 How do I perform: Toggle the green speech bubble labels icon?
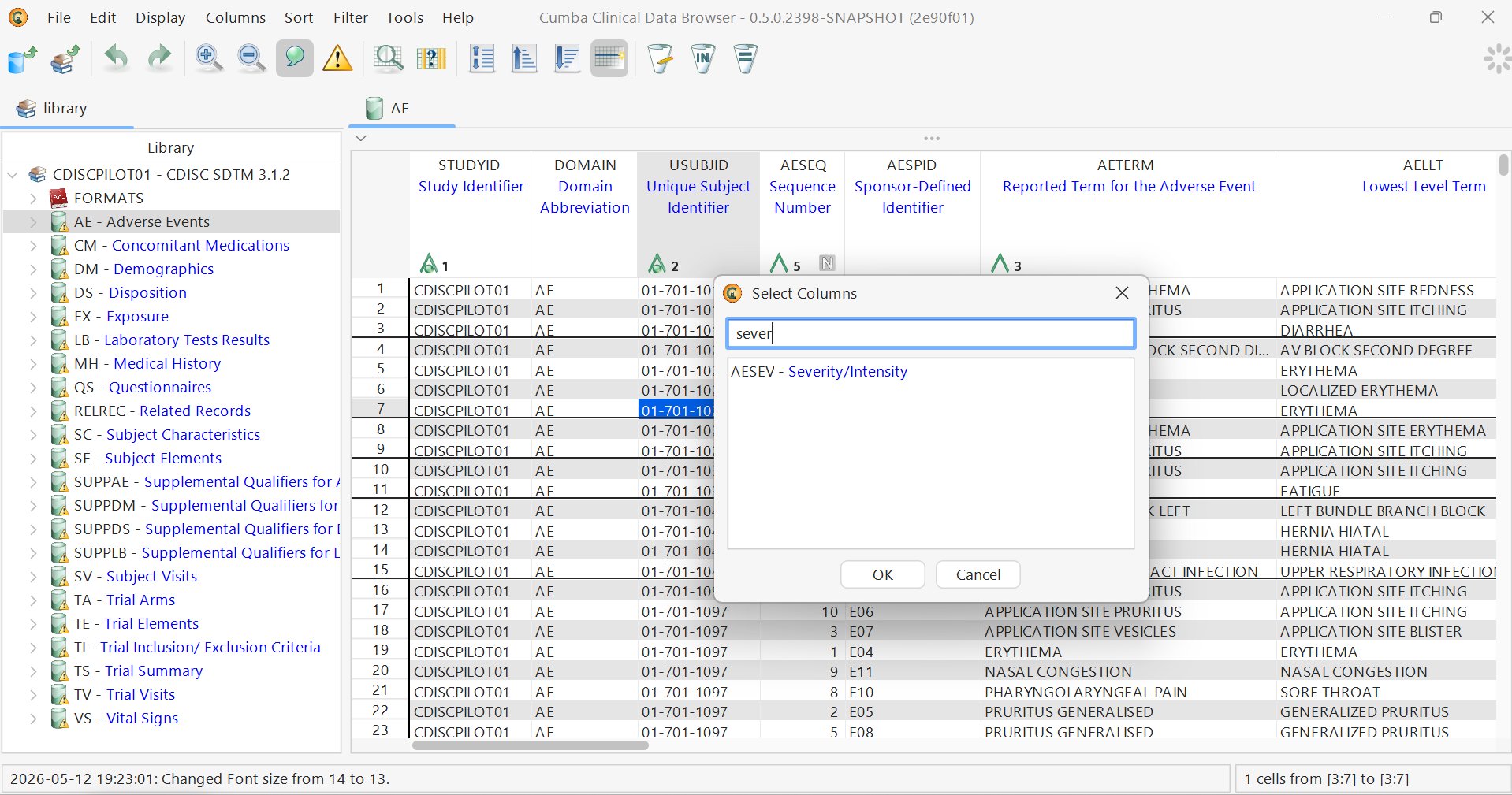click(295, 58)
